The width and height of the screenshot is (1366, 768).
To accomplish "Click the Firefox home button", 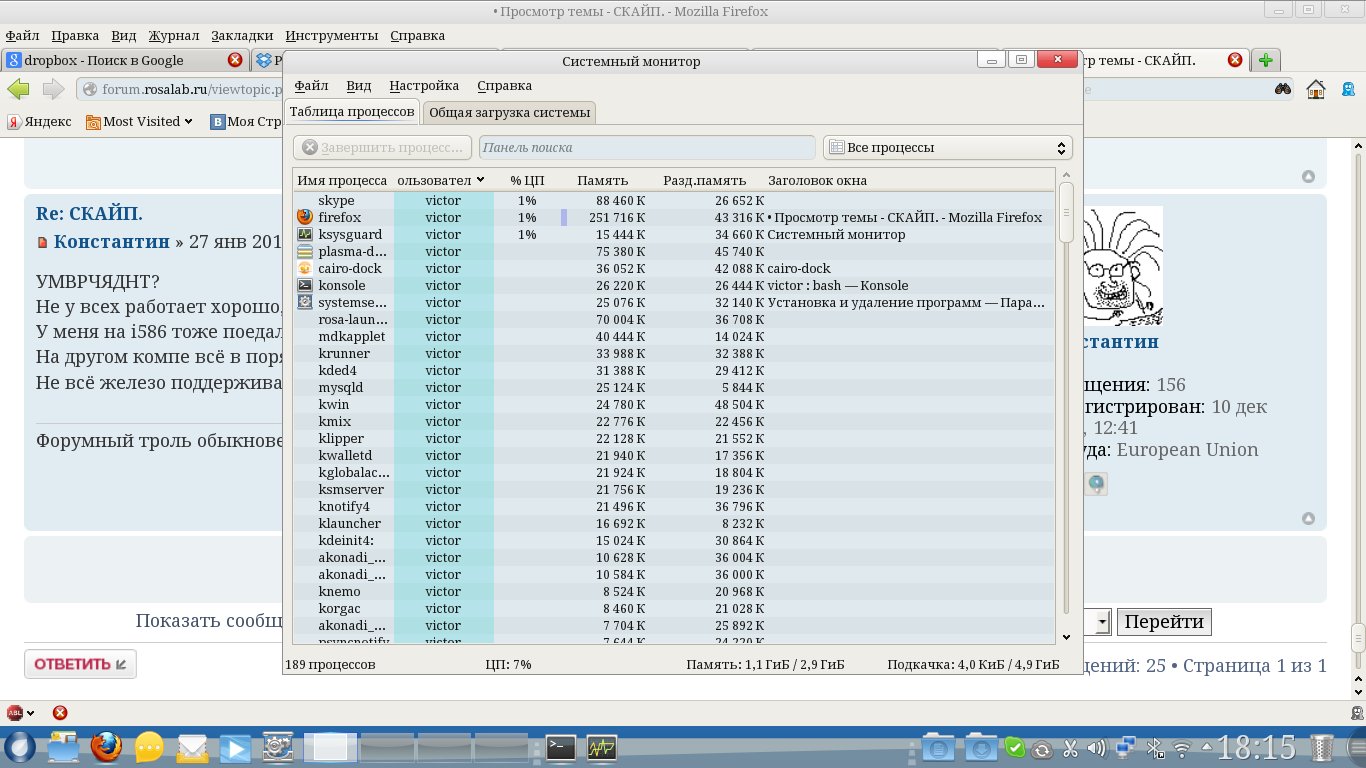I will coord(1316,90).
